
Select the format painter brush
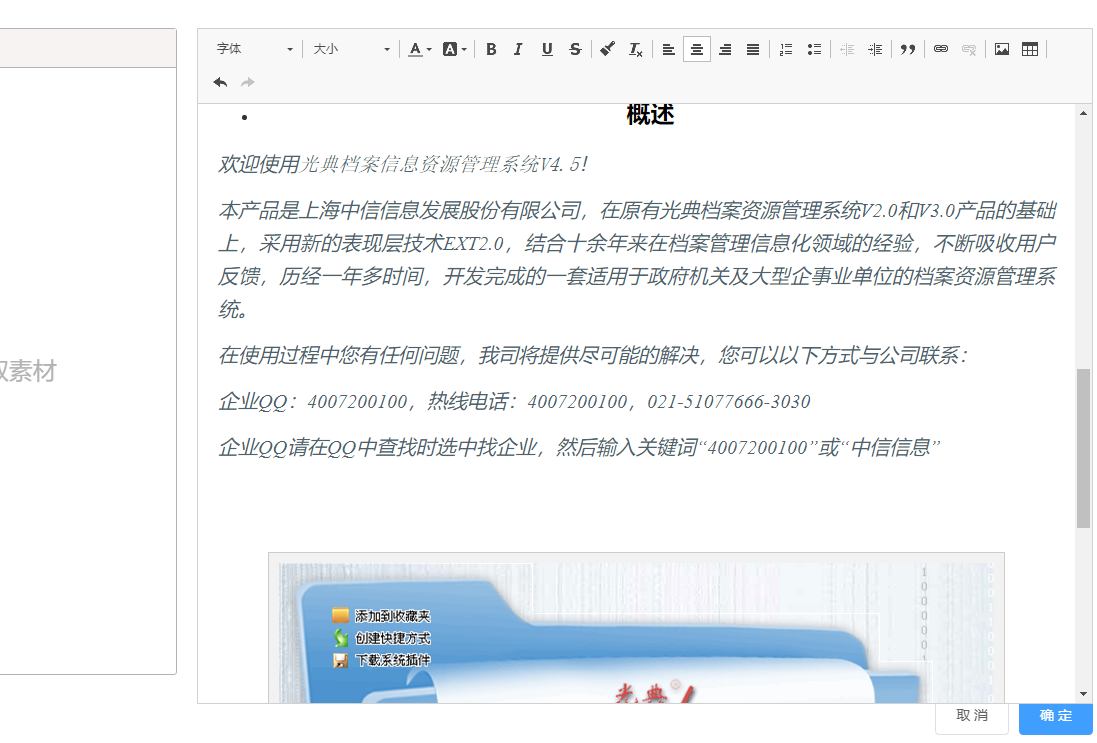coord(607,49)
